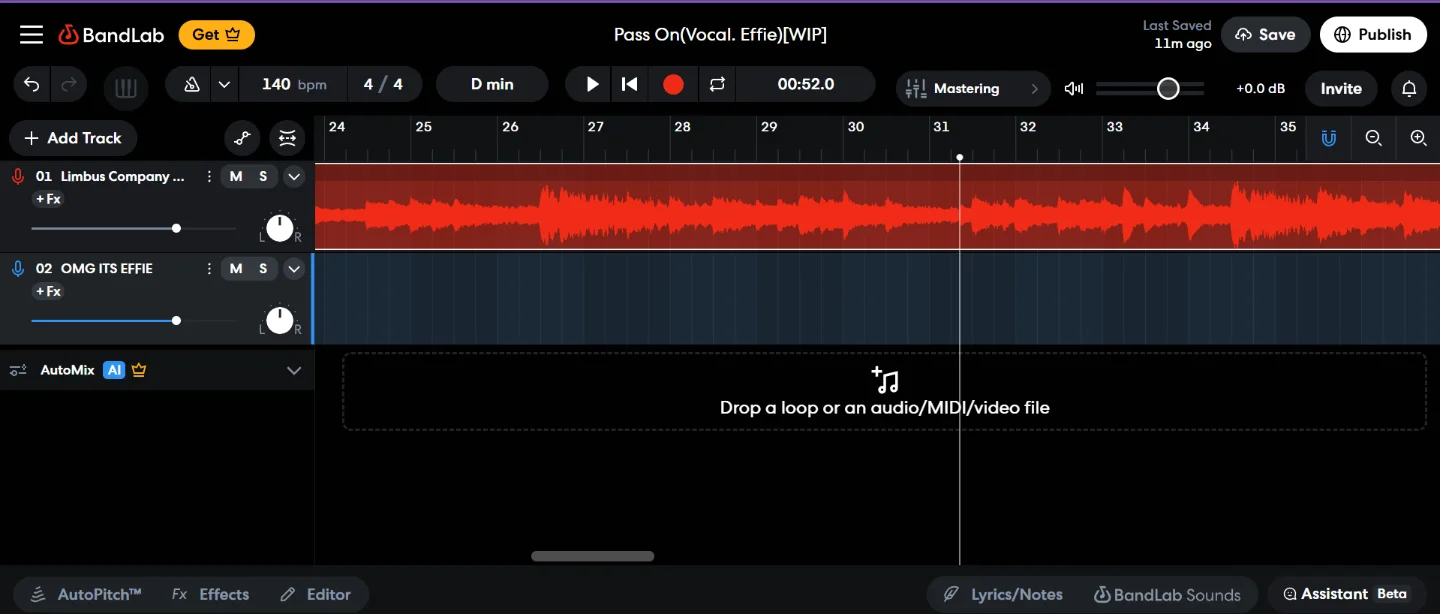The height and width of the screenshot is (614, 1440).
Task: Open the notifications bell
Action: [x=1409, y=88]
